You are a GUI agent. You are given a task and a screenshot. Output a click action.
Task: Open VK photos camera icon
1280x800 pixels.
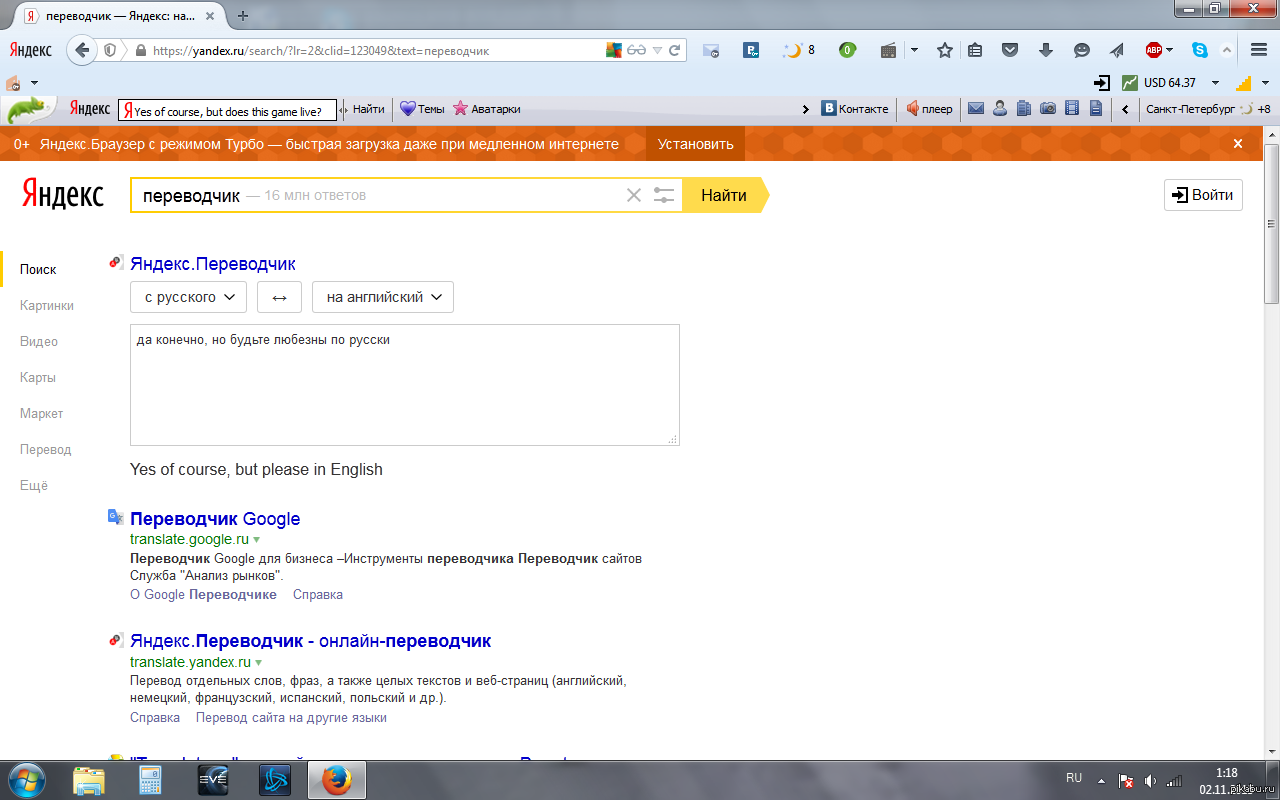pos(1048,109)
